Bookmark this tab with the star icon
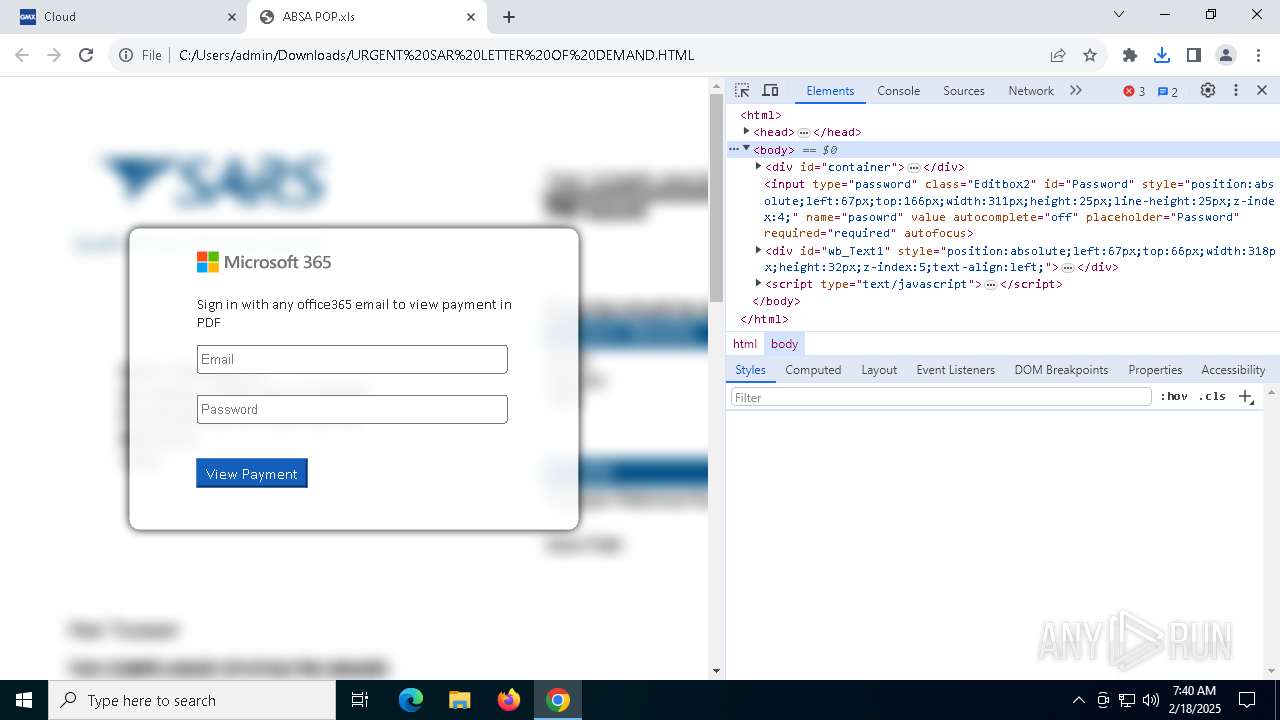Viewport: 1280px width, 720px height. tap(1090, 55)
